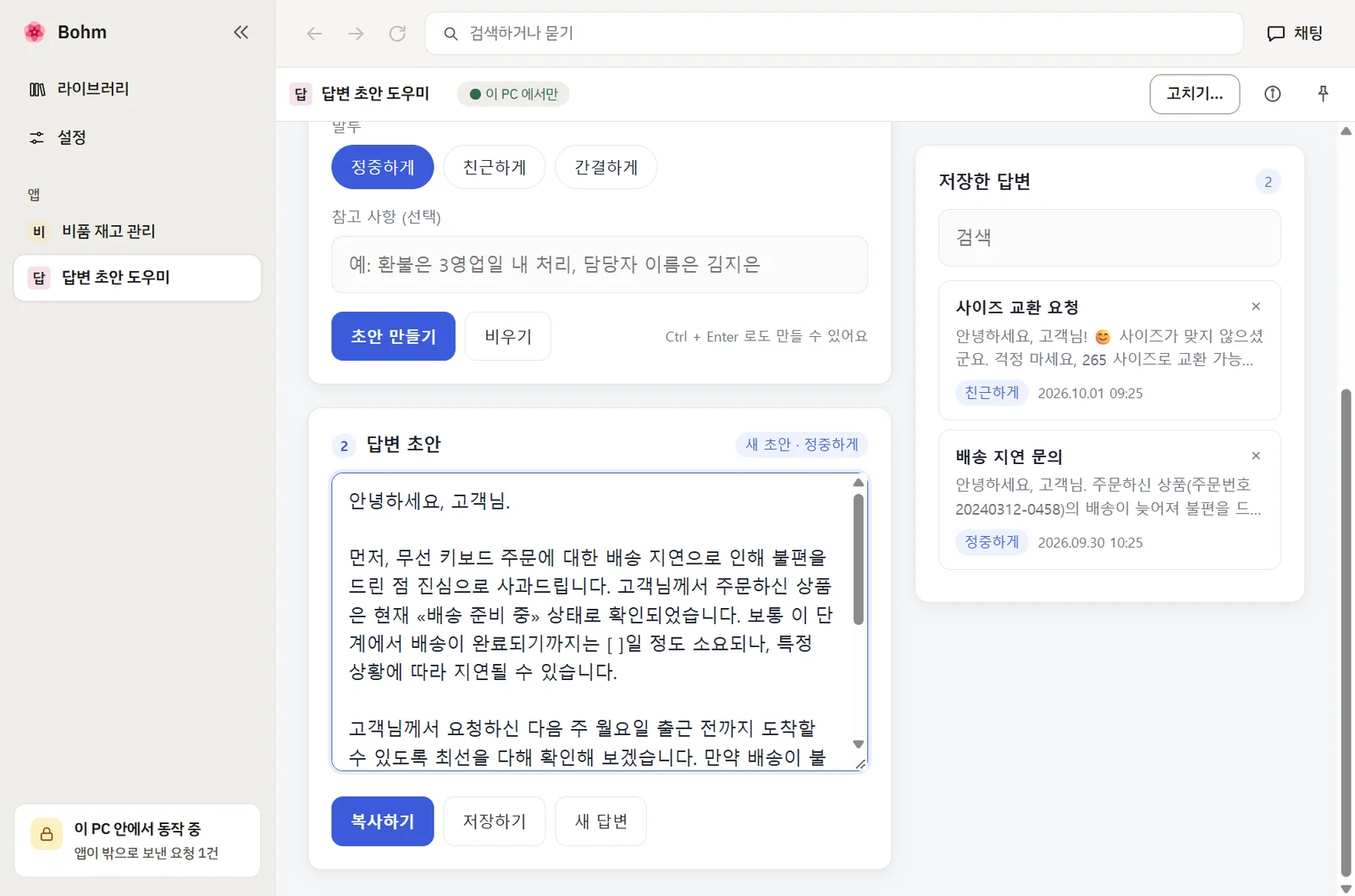Select the 간결하게 tone option
The width and height of the screenshot is (1355, 896).
(x=606, y=167)
